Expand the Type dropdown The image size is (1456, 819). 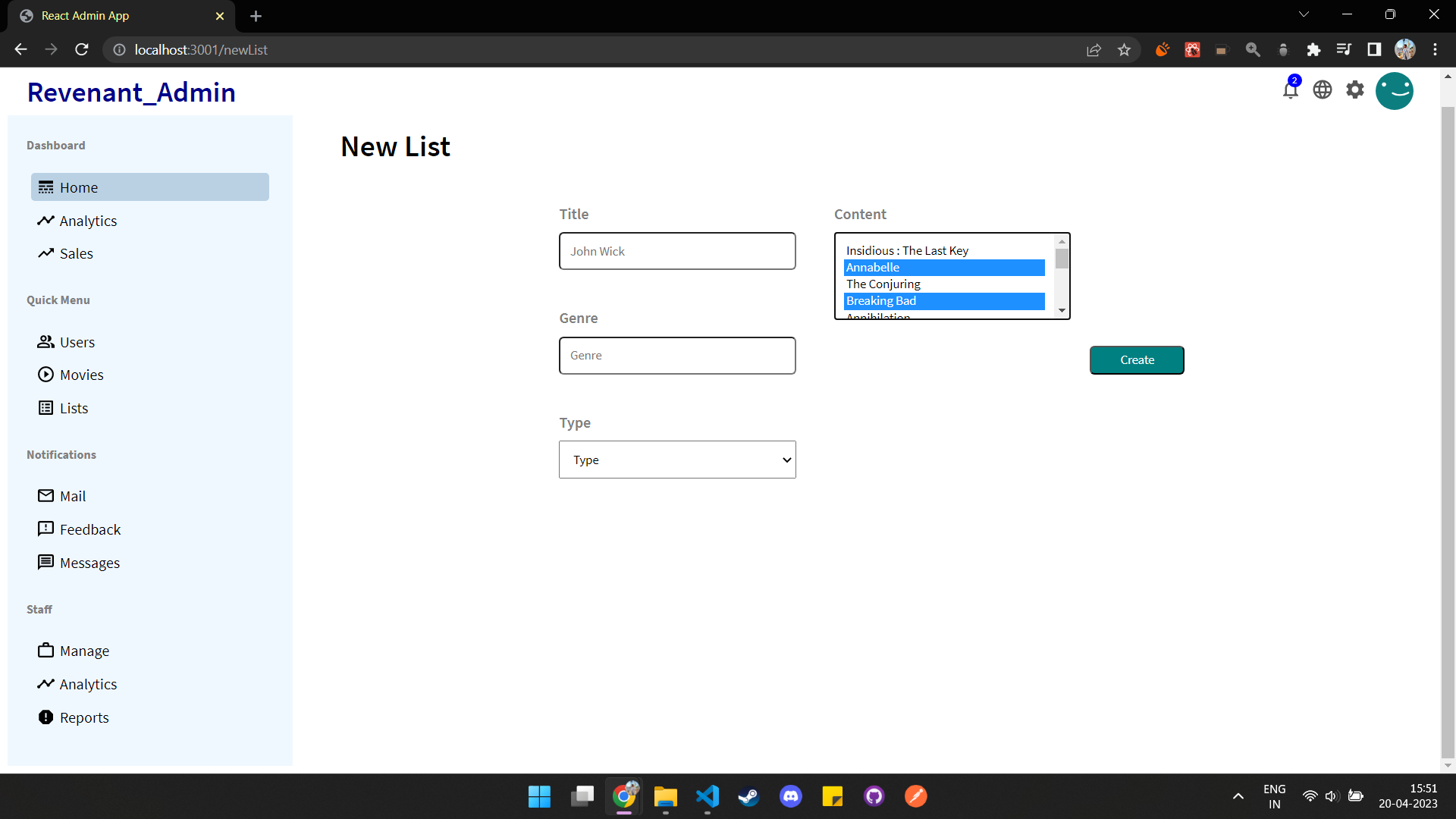tap(677, 460)
